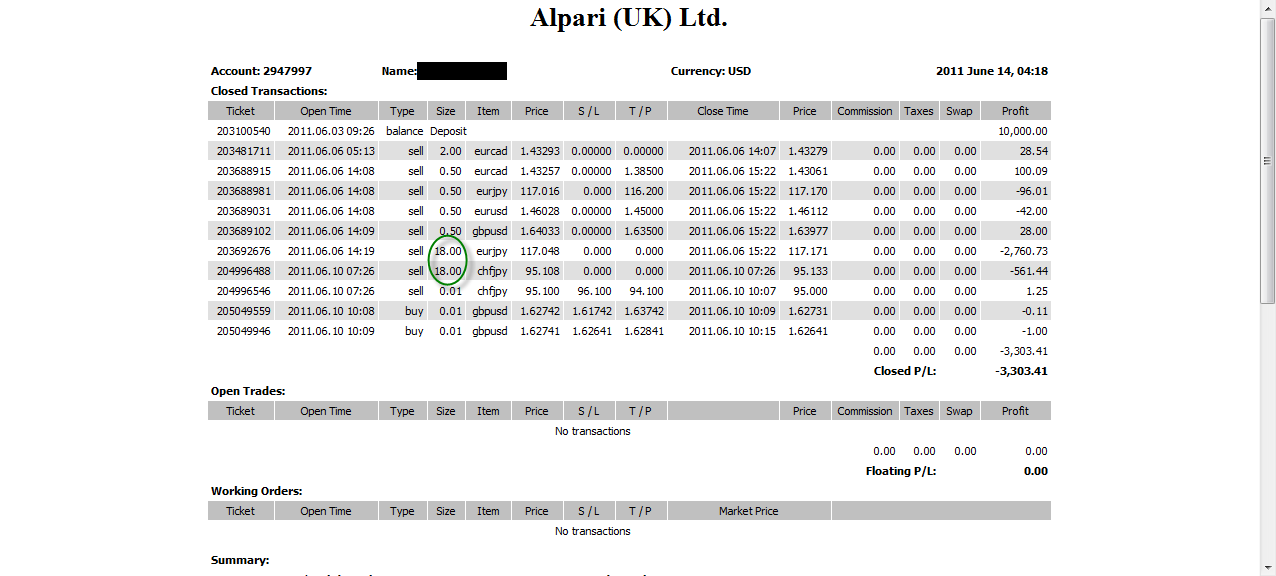The image size is (1276, 576).
Task: Click ticket number 203692676
Action: (243, 251)
